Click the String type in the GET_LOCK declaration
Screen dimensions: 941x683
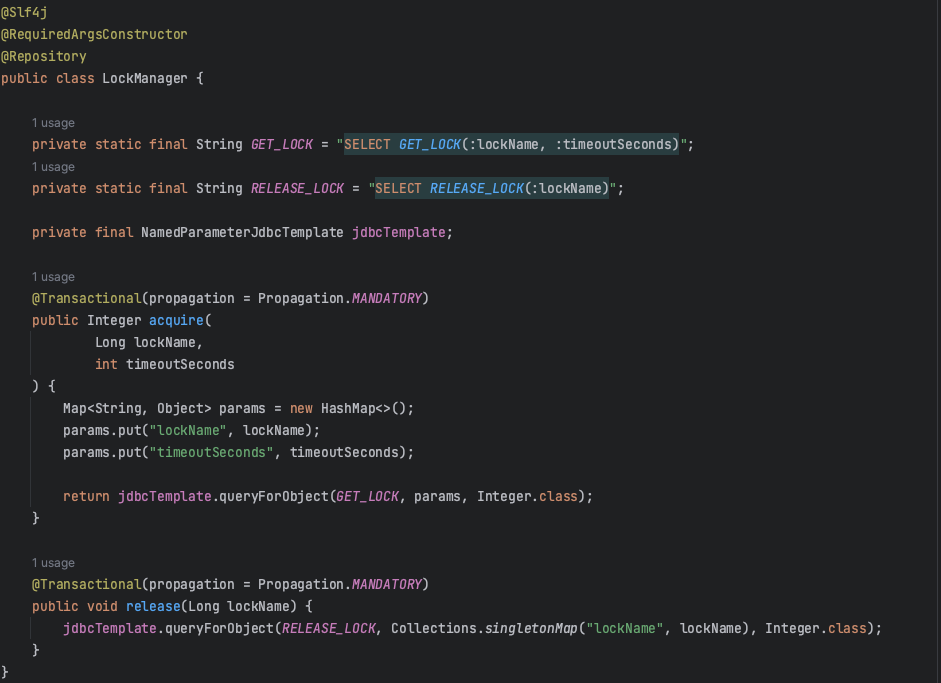coord(219,145)
